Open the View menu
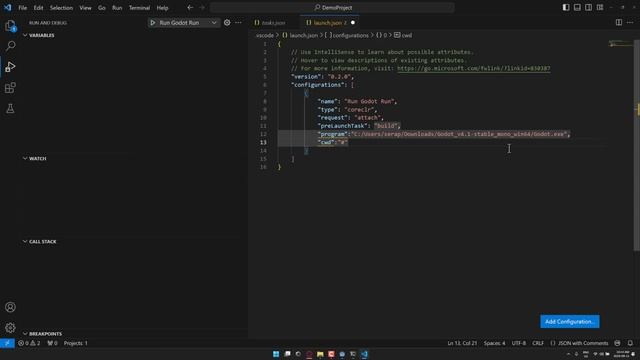 pos(85,8)
